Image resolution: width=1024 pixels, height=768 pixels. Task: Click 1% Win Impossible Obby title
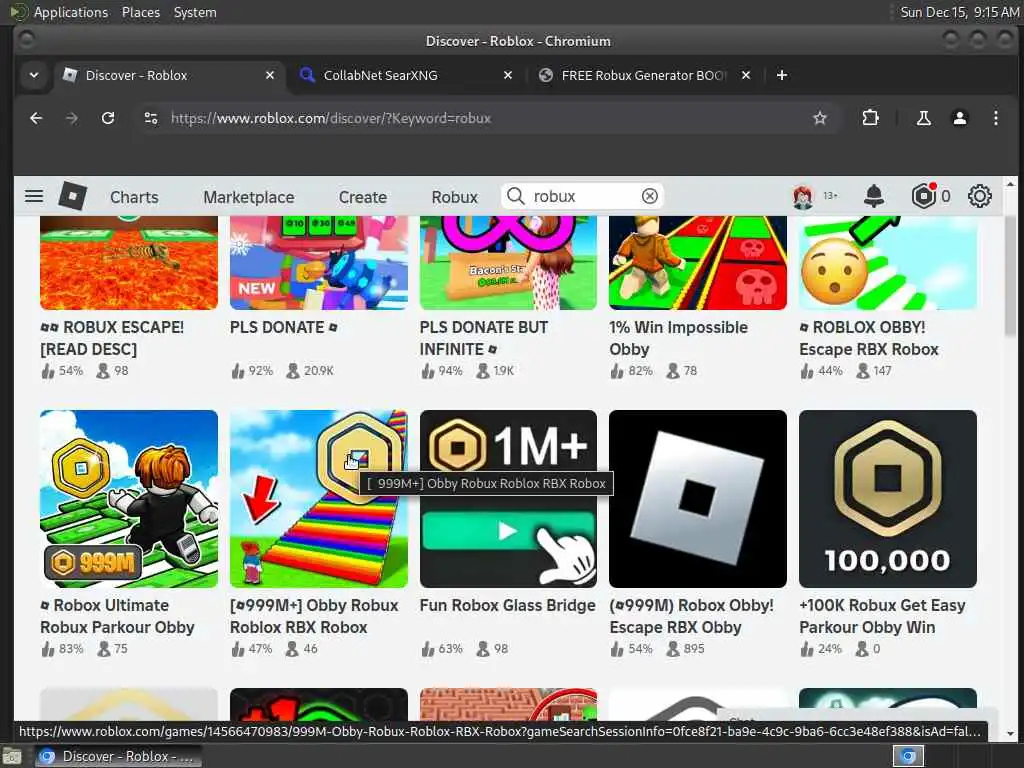[679, 338]
